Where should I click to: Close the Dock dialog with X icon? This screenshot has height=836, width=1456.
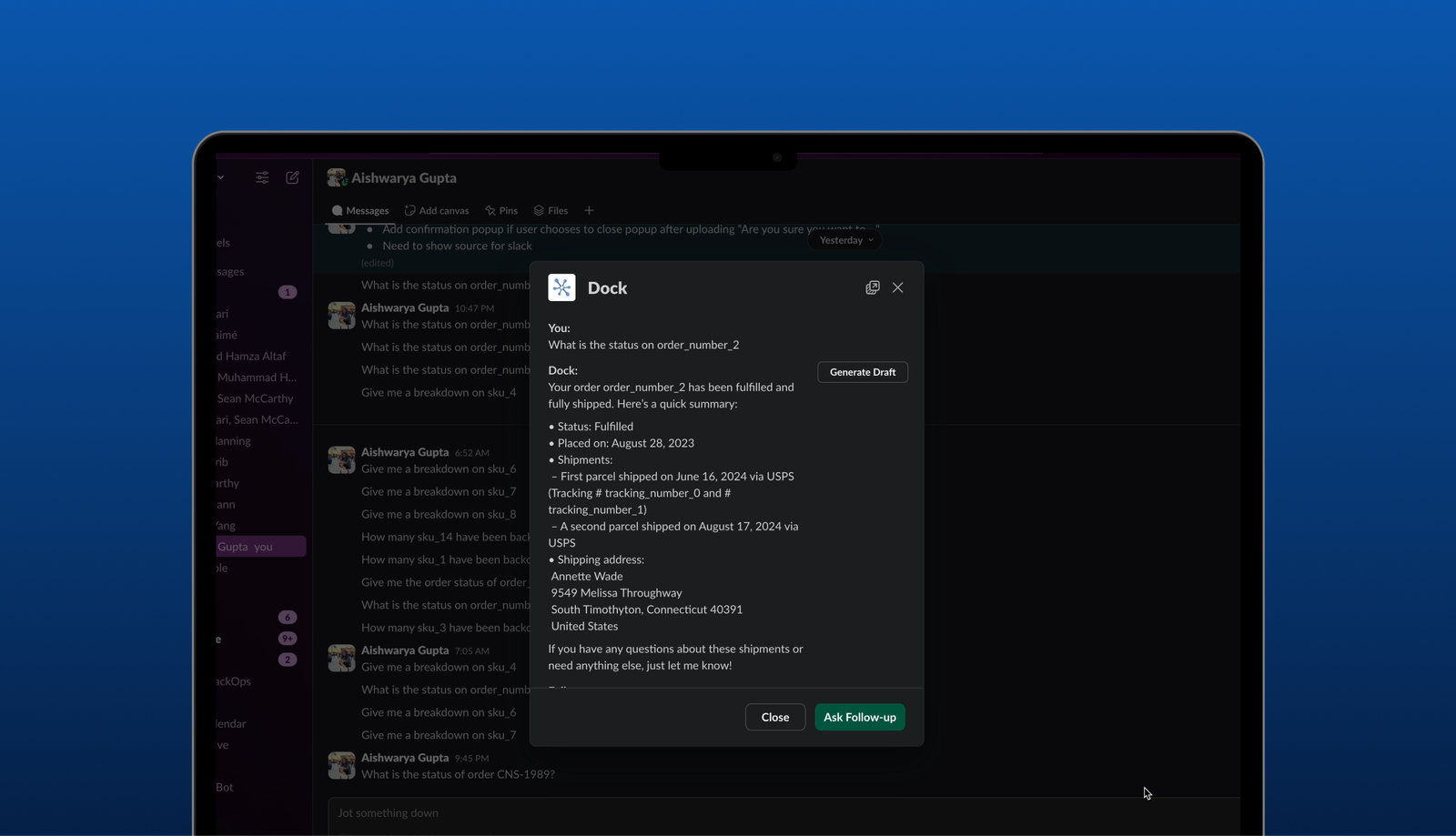[897, 287]
